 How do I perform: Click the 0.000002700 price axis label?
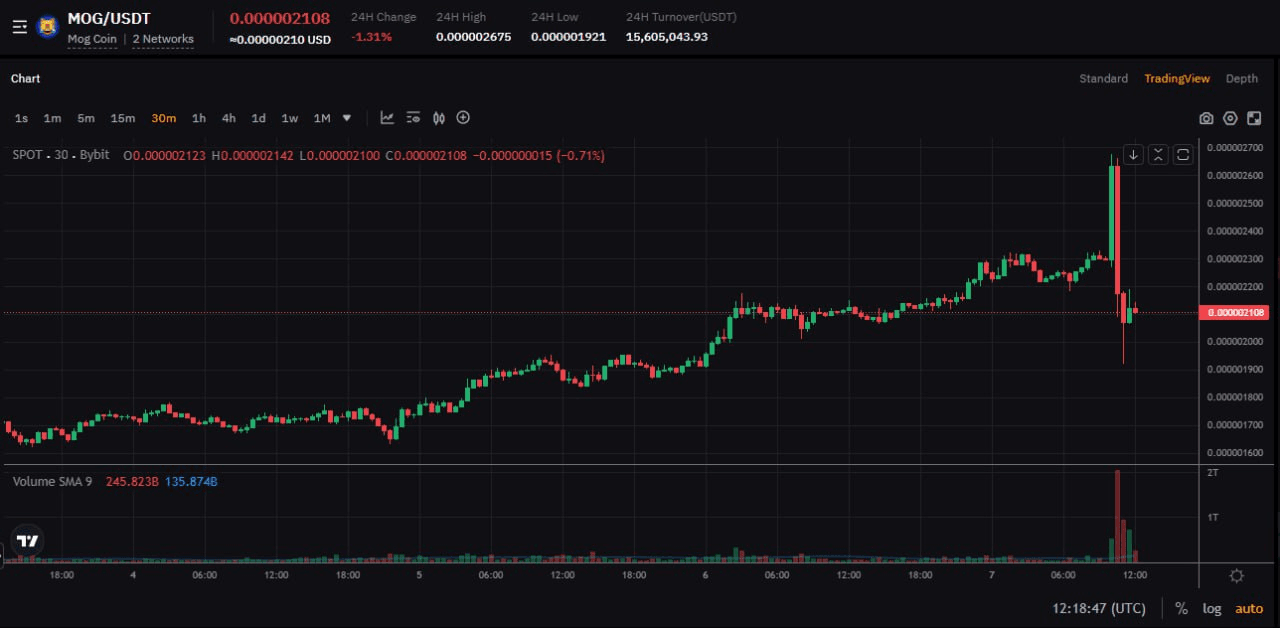coord(1235,148)
